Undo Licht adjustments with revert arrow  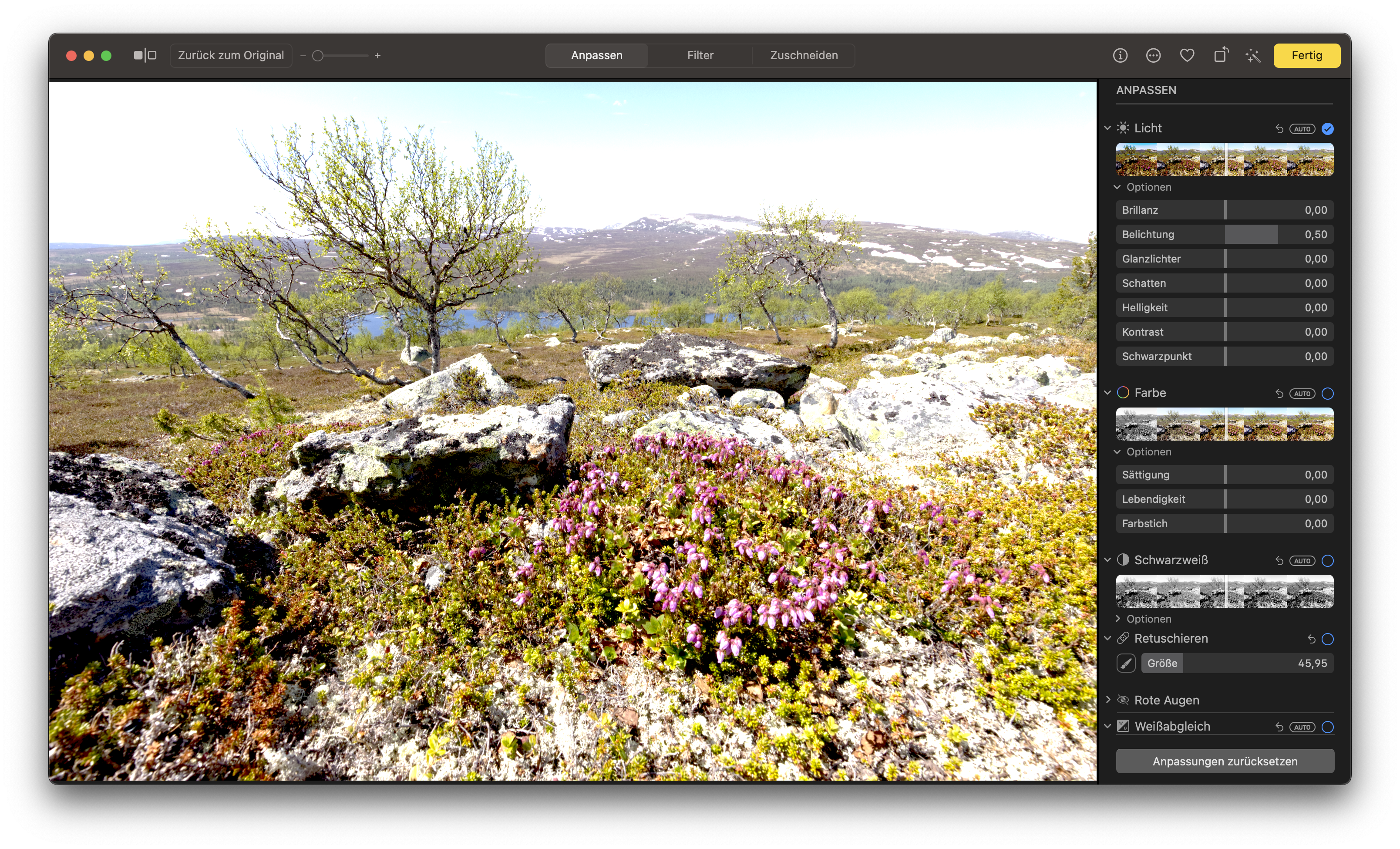point(1279,129)
